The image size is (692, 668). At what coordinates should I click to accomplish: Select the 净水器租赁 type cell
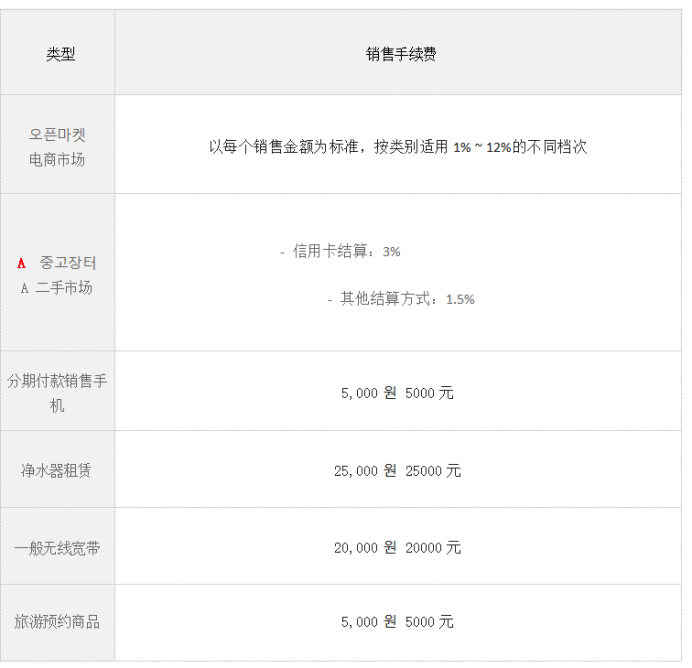[57, 471]
